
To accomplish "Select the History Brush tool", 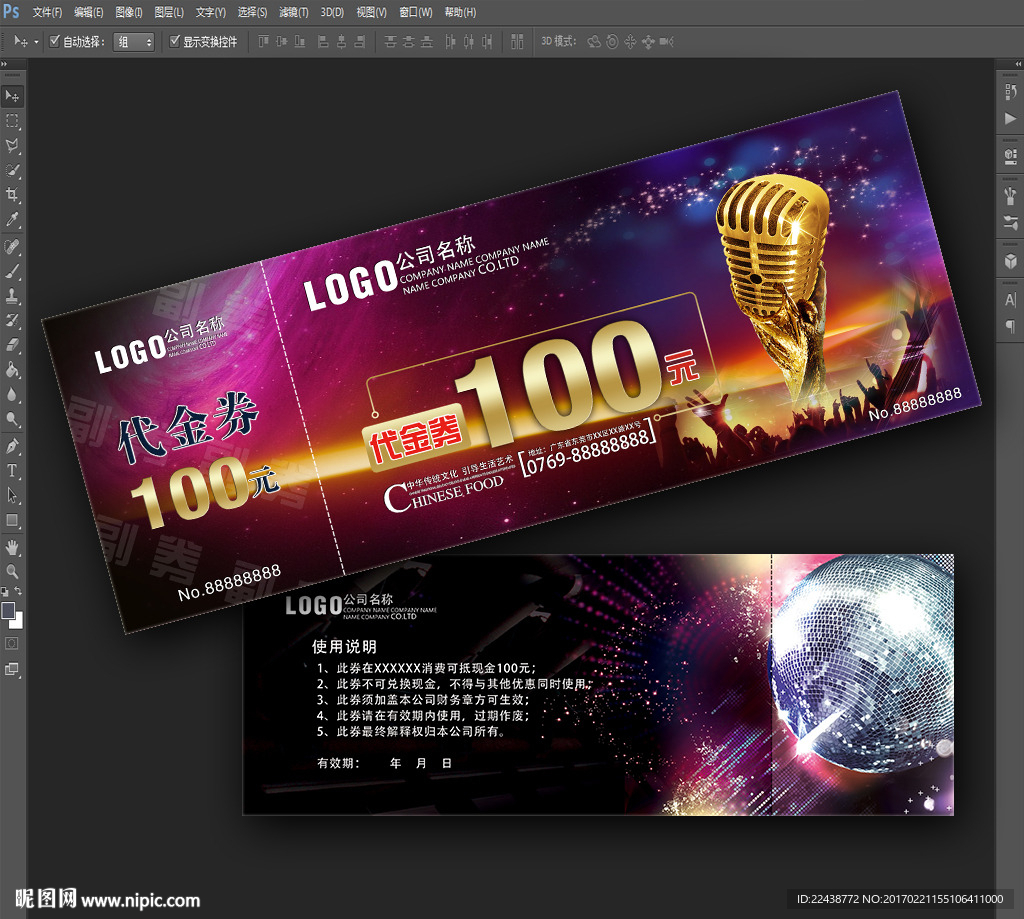I will pyautogui.click(x=12, y=321).
